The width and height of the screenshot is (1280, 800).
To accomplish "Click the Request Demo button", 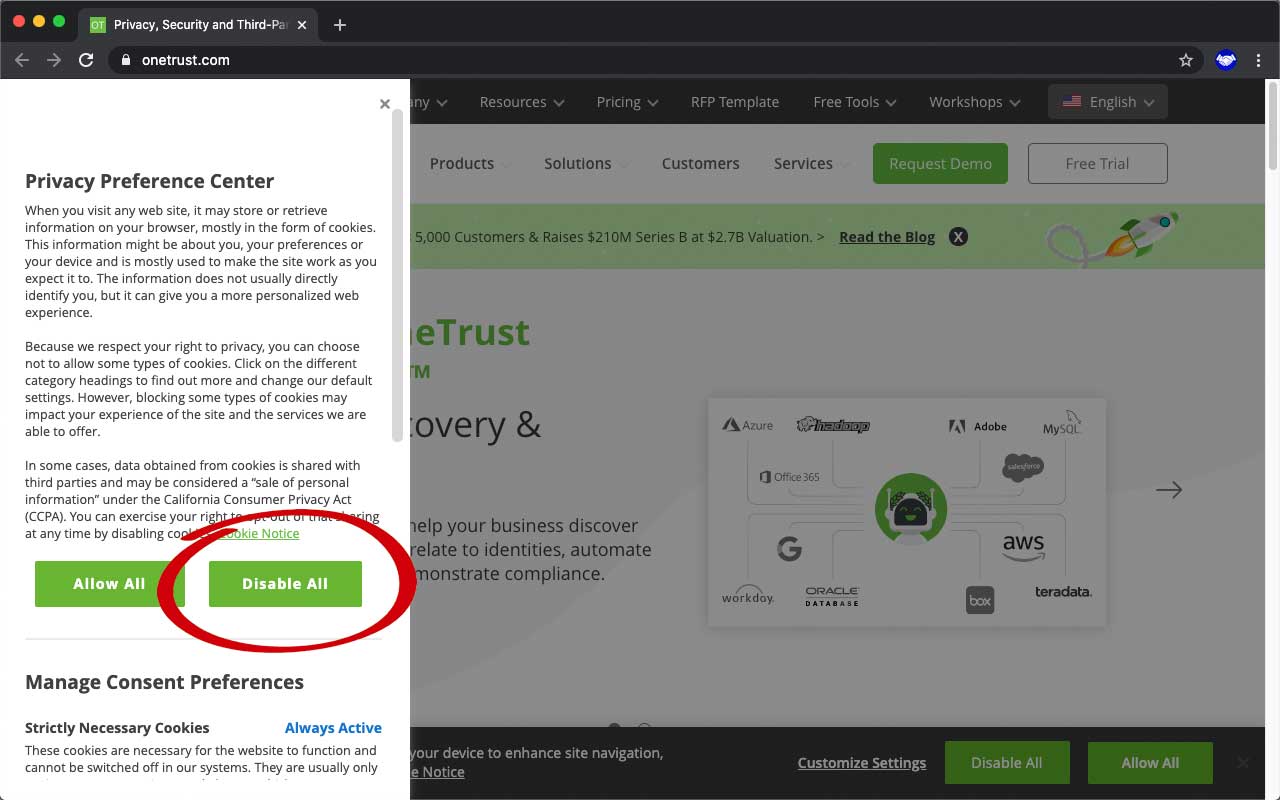I will [940, 164].
